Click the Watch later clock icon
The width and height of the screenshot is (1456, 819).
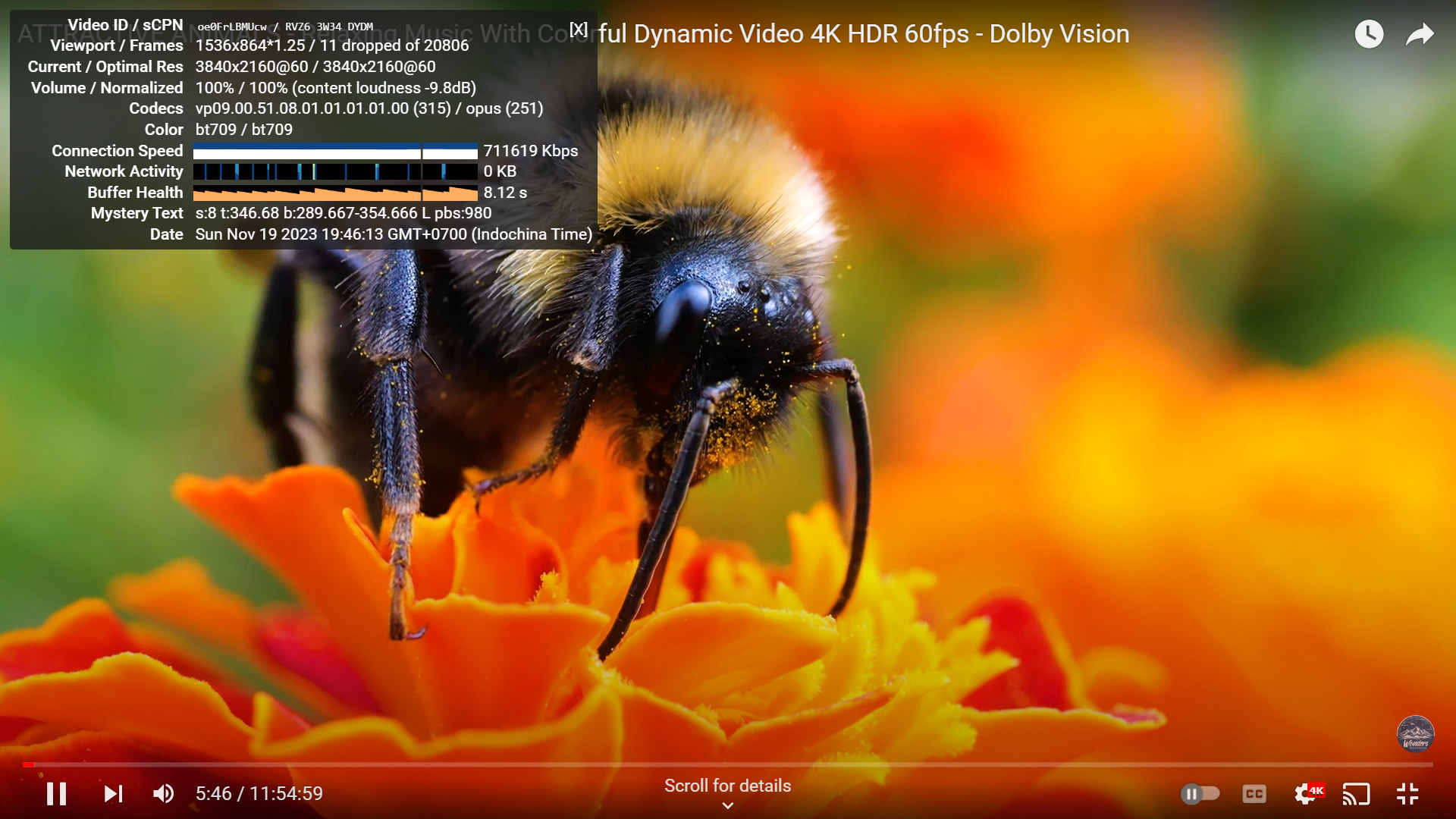[1369, 34]
